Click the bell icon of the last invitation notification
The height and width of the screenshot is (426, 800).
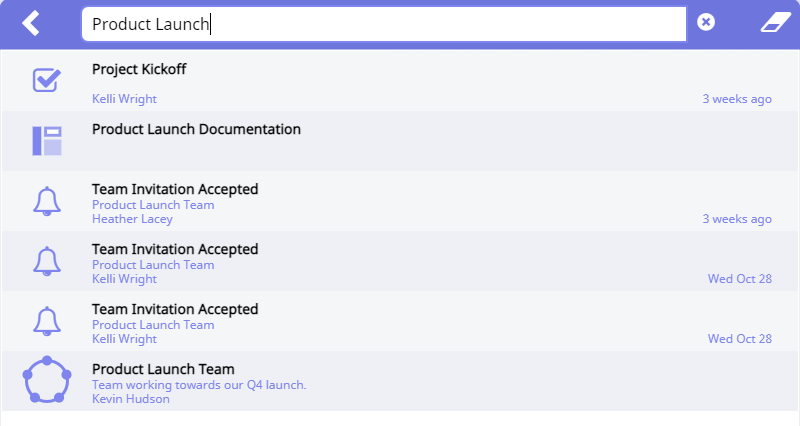[46, 321]
